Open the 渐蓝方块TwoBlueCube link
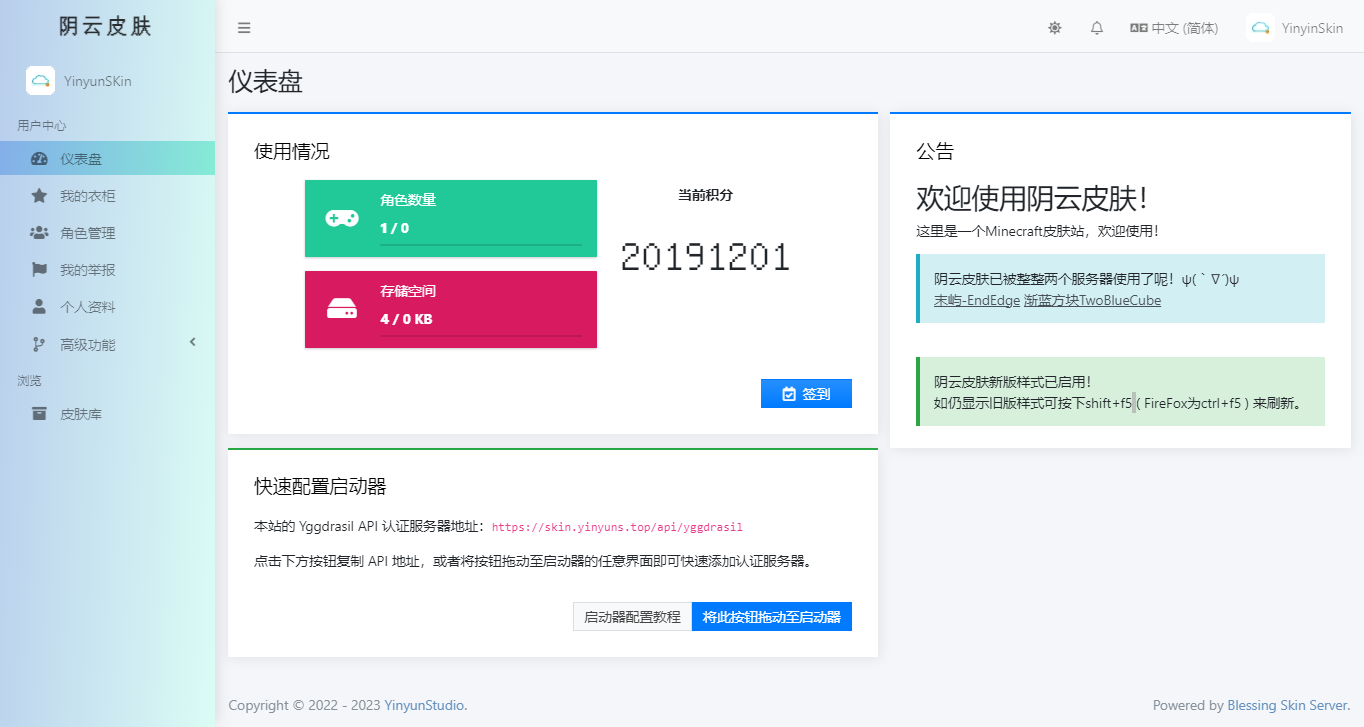This screenshot has height=727, width=1364. (x=1093, y=300)
